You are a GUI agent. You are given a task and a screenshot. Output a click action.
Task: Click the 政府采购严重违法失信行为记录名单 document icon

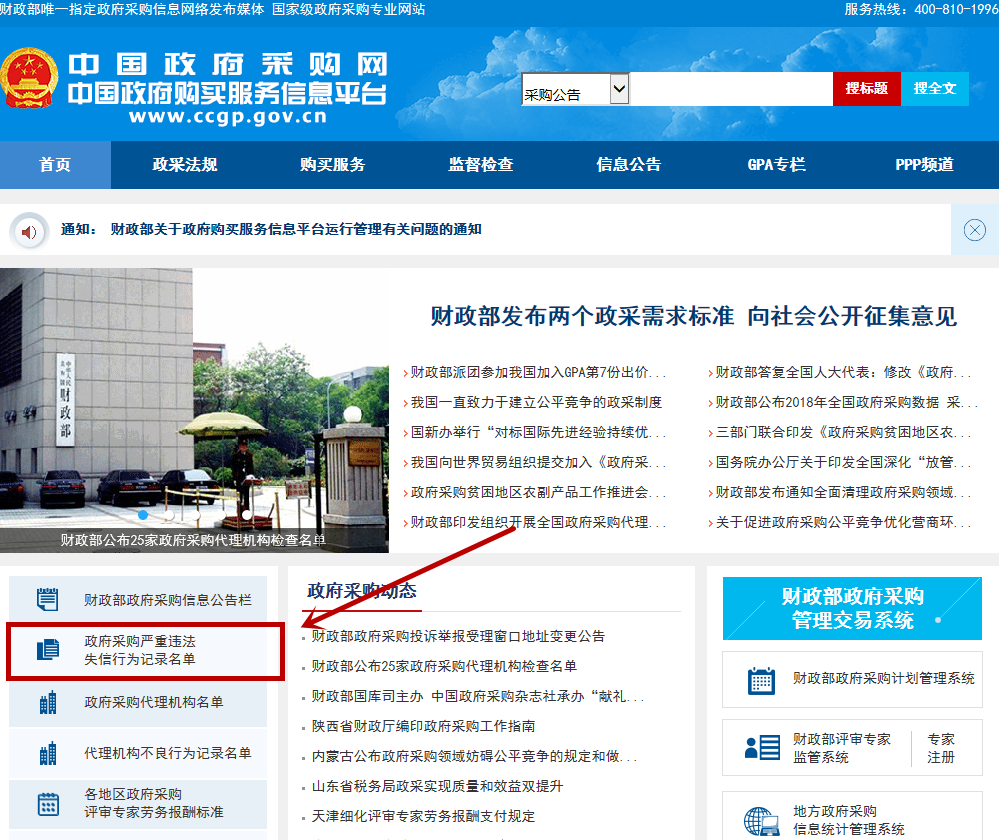click(x=47, y=650)
